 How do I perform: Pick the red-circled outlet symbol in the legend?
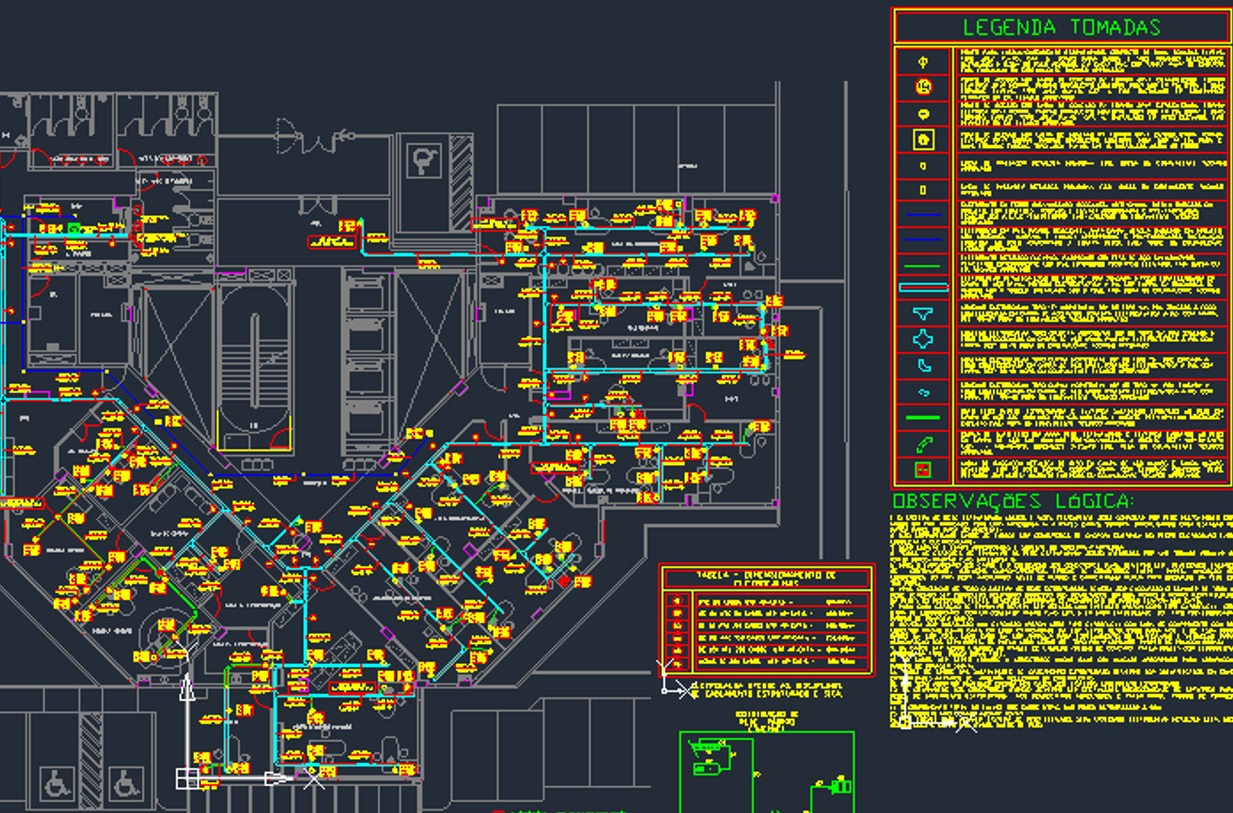pyautogui.click(x=923, y=88)
